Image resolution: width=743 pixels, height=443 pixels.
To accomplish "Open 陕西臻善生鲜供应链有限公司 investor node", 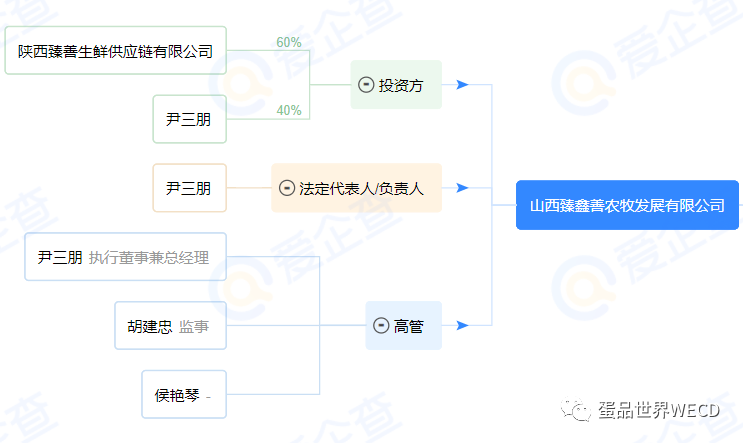I will point(116,51).
